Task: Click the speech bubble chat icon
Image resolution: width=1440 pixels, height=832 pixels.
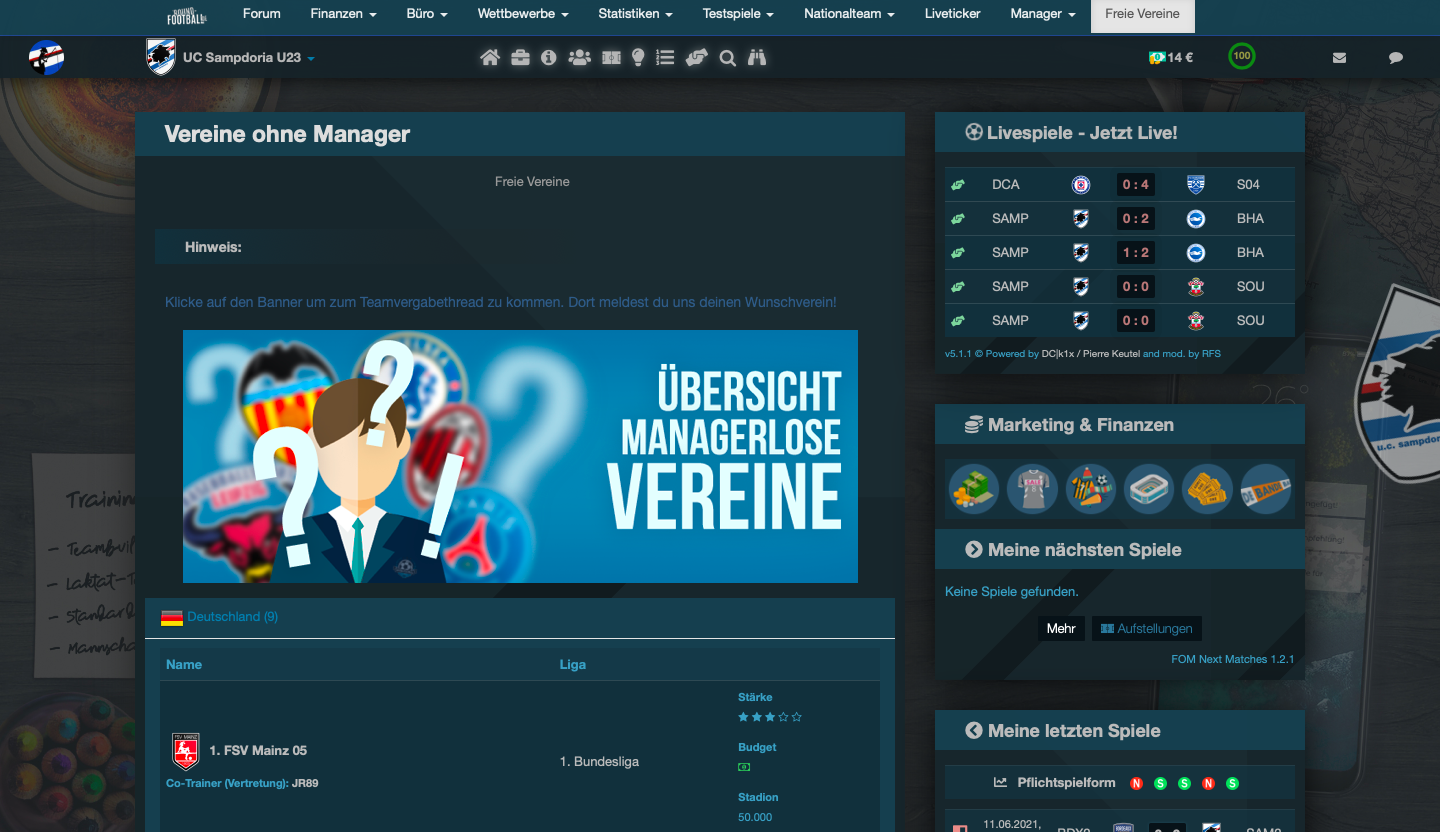Action: 1395,58
